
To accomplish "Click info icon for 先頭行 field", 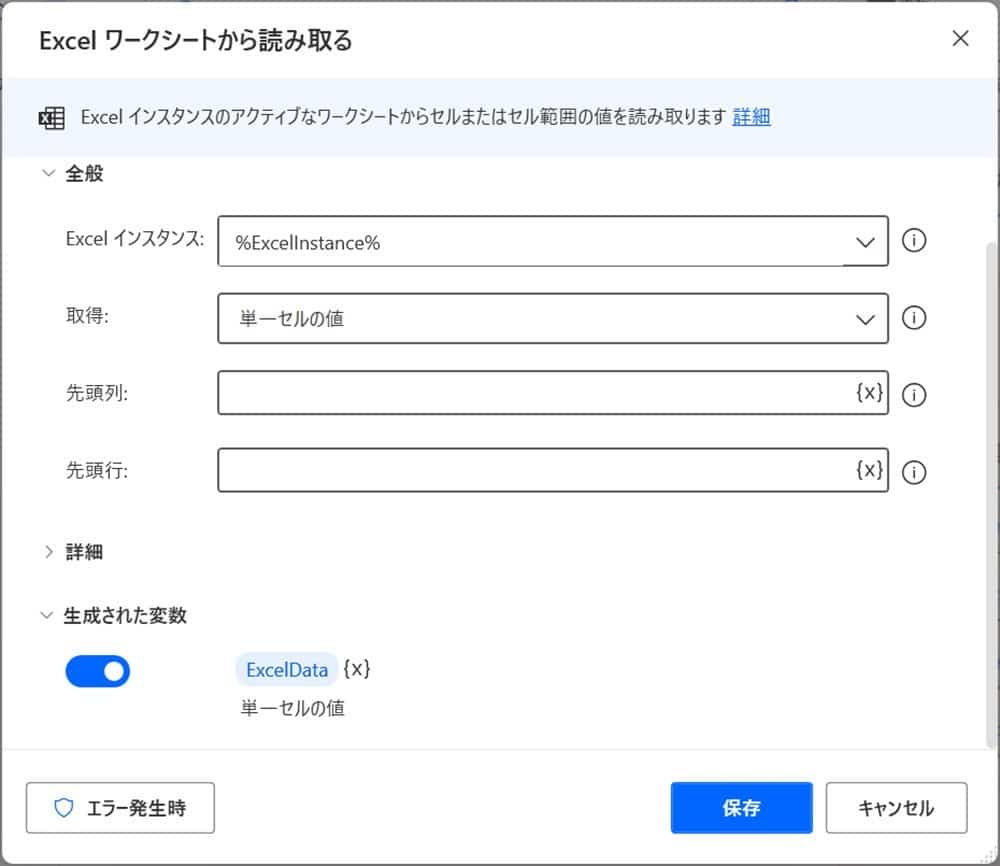I will pos(914,472).
